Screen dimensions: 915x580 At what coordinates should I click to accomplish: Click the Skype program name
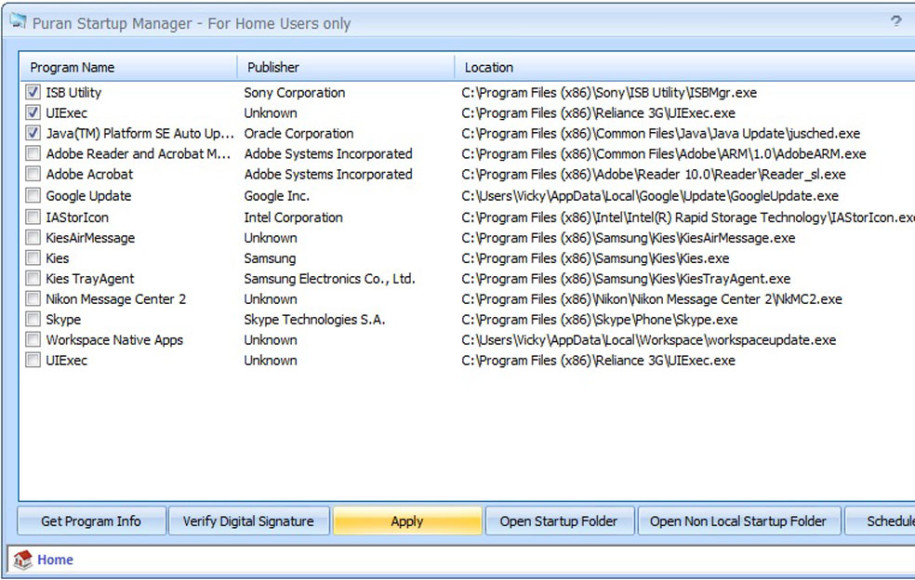(64, 319)
